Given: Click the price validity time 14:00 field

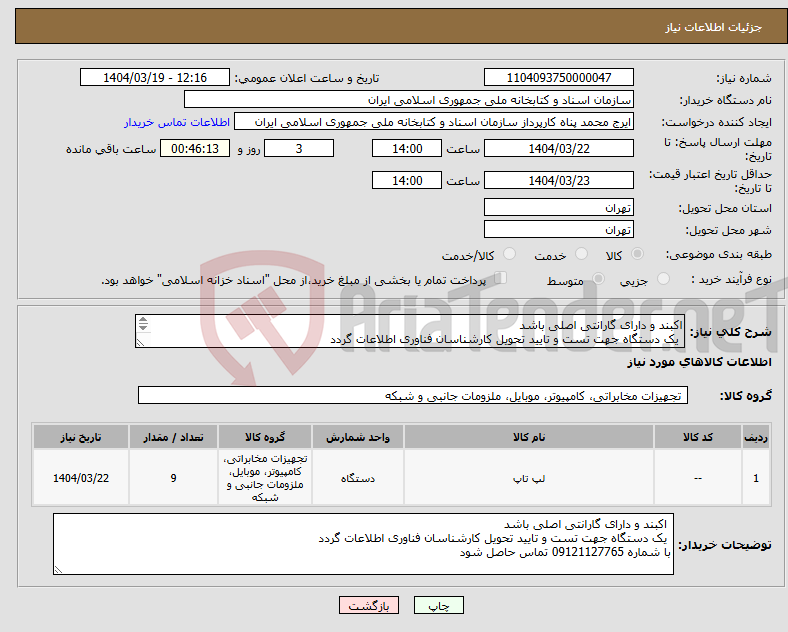Looking at the screenshot, I should 407,180.
